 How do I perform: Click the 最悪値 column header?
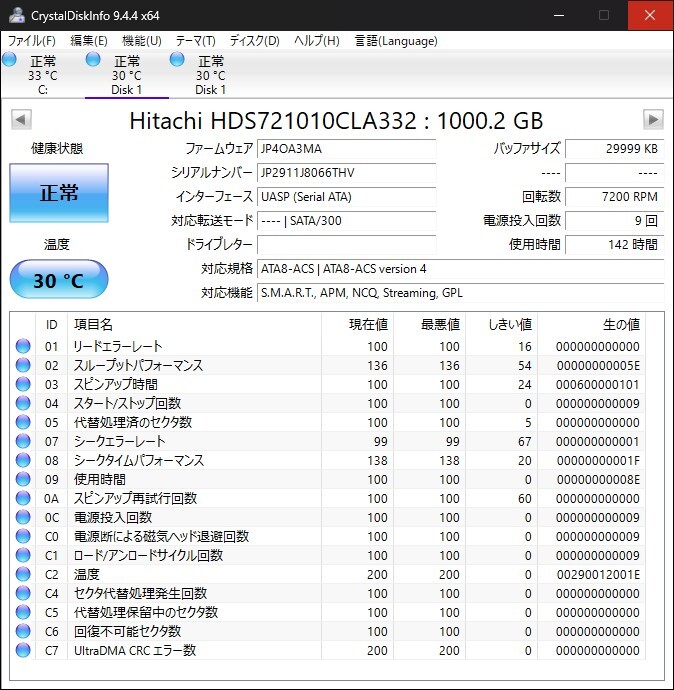(430, 325)
